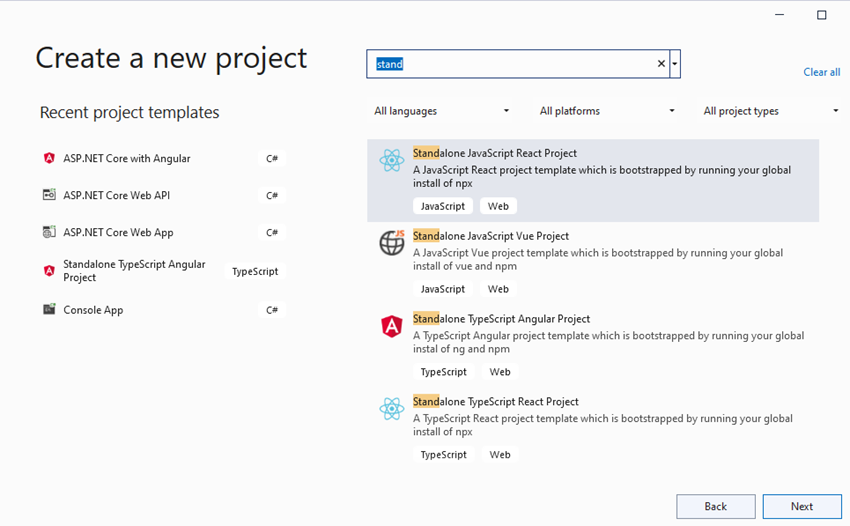
Task: Open the All languages filter dropdown
Action: point(441,111)
